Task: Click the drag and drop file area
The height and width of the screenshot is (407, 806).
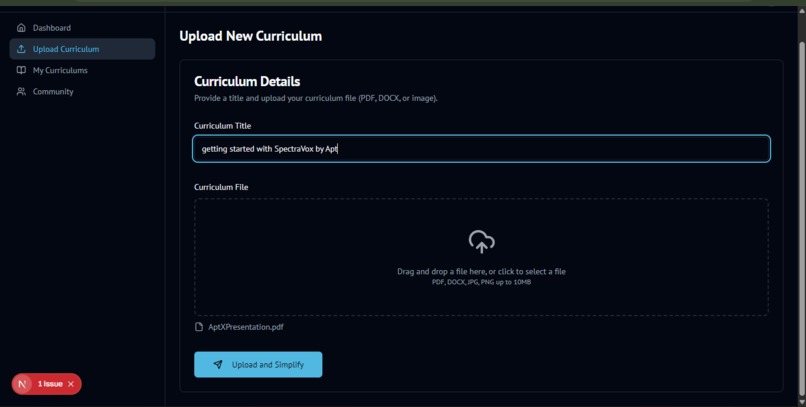Action: pos(481,257)
